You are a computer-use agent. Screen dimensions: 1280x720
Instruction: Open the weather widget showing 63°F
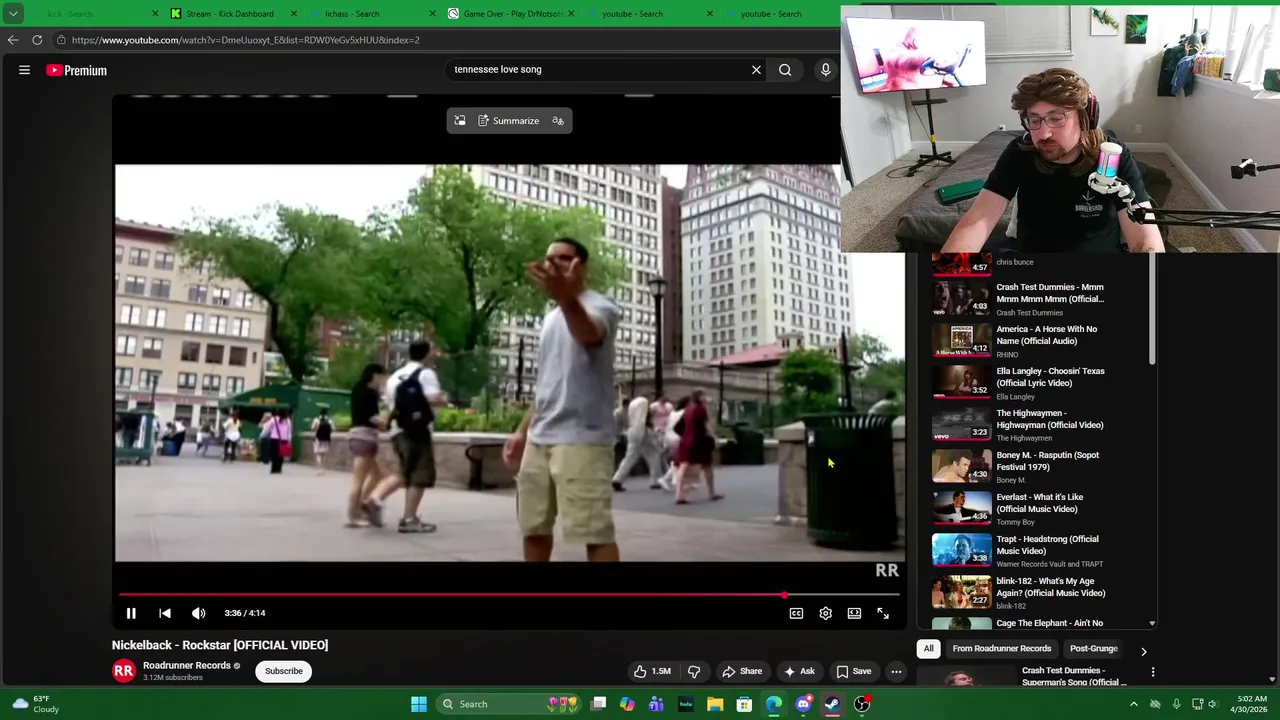36,704
